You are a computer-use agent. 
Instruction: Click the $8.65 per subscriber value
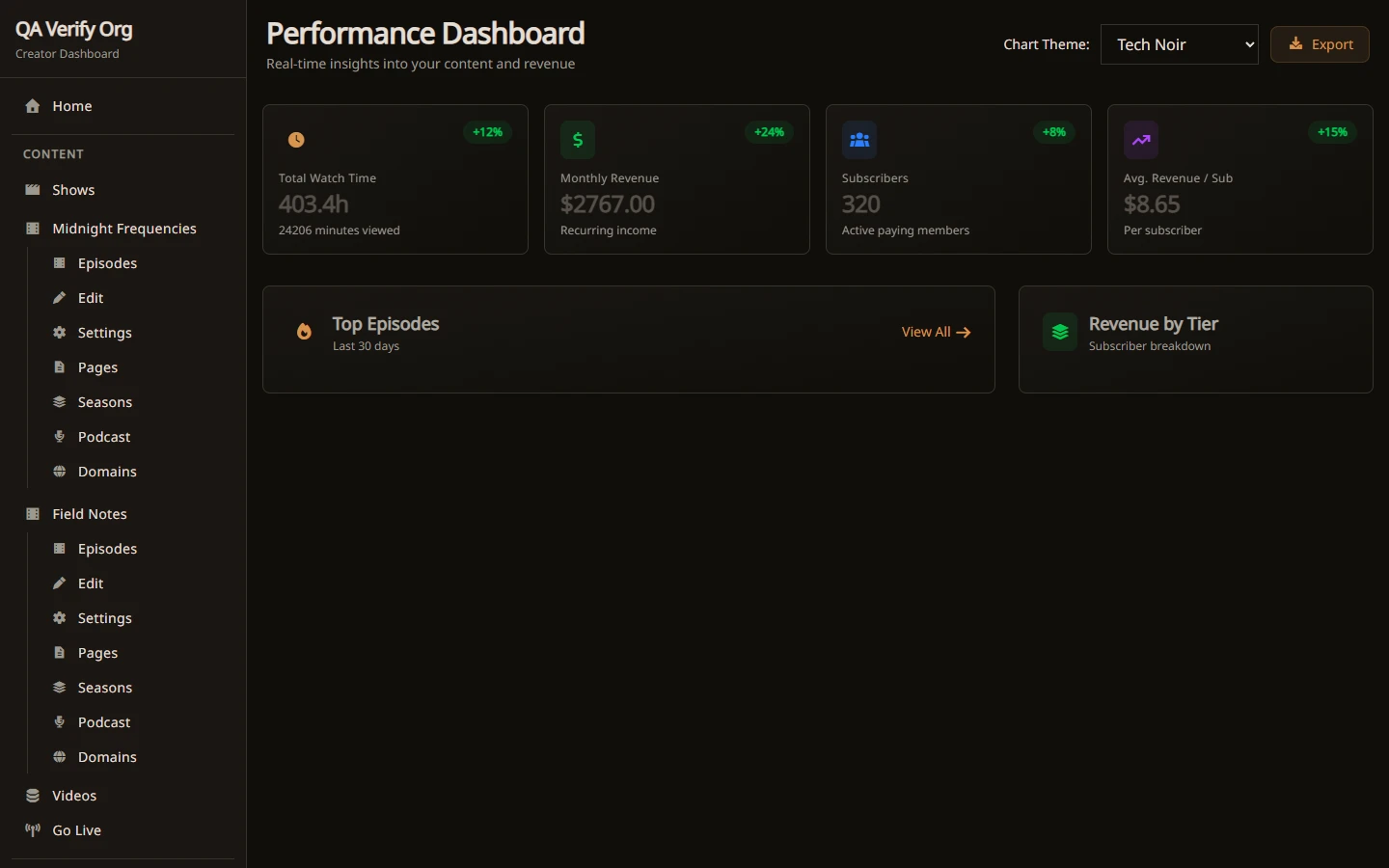(x=1152, y=204)
